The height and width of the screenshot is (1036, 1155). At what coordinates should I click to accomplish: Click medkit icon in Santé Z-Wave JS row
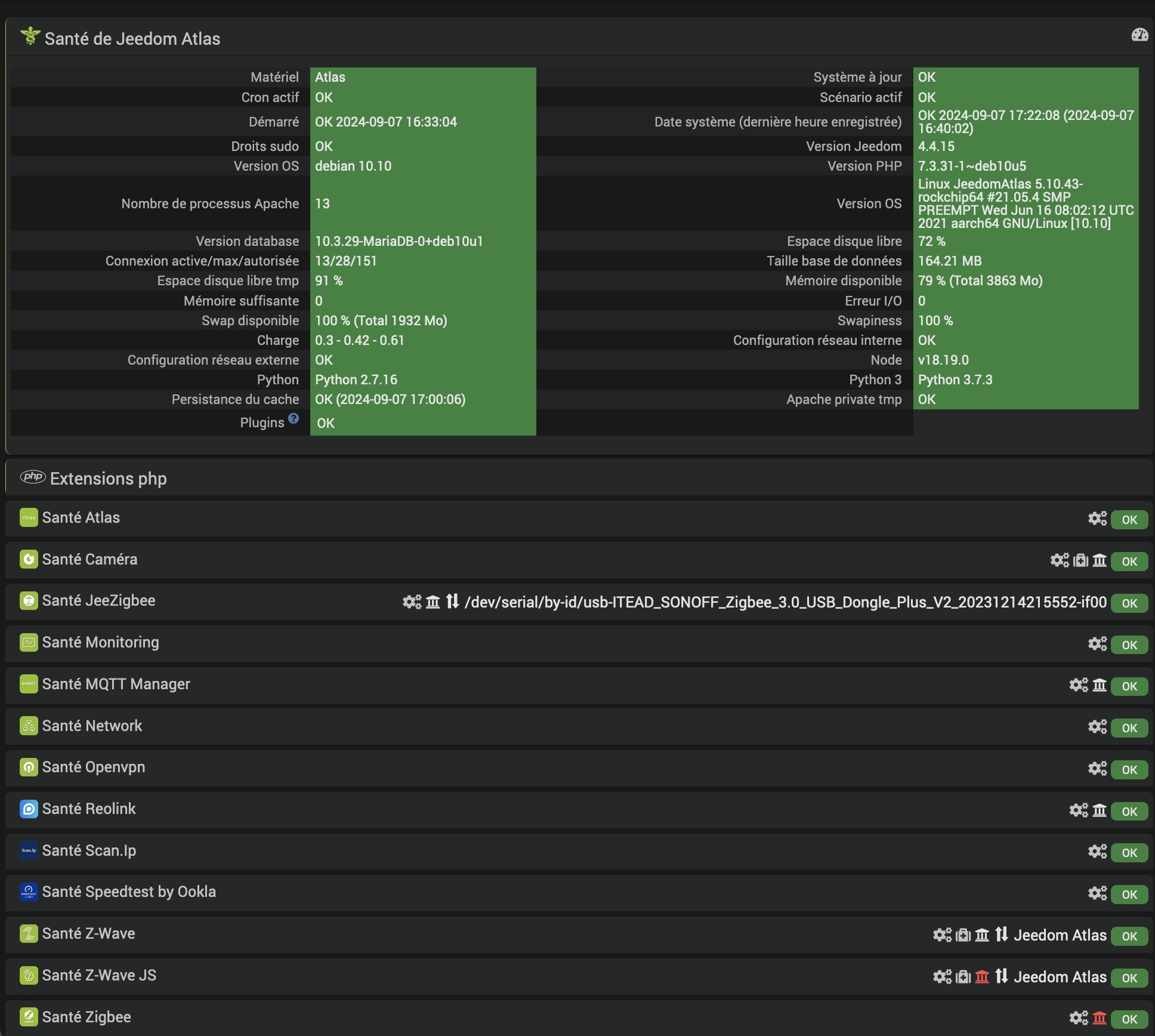pyautogui.click(x=963, y=977)
